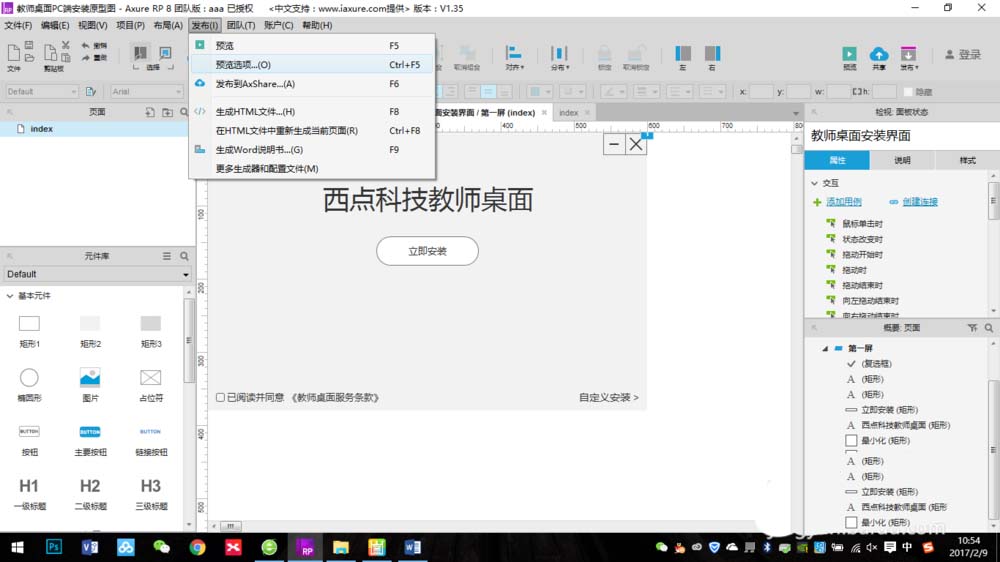
Task: Switch to the Style (样式) tab
Action: [967, 161]
